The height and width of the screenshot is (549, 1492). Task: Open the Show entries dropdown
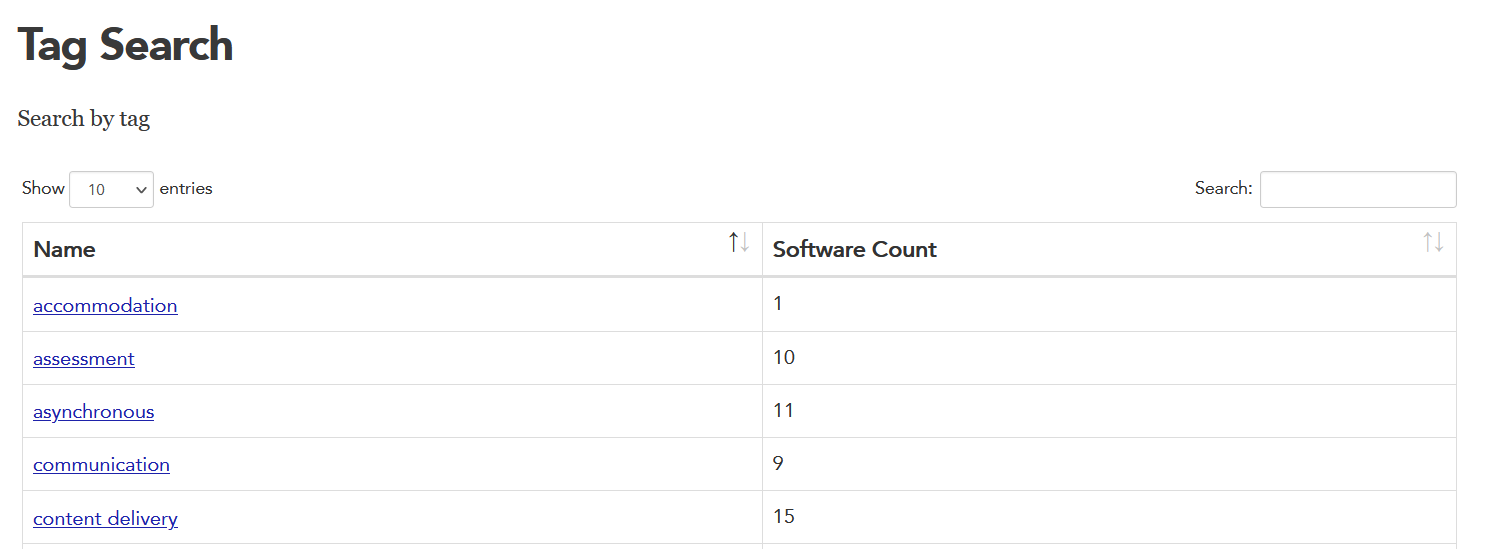tap(111, 189)
